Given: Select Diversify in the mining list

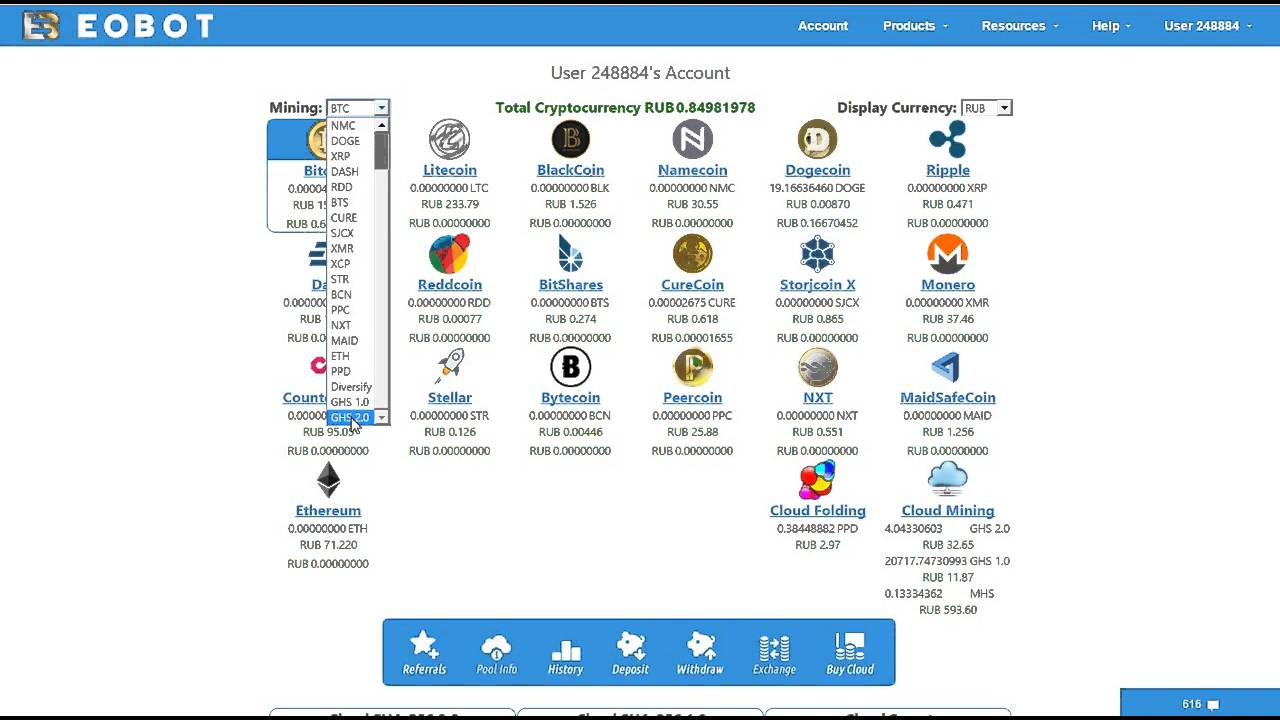Looking at the screenshot, I should pyautogui.click(x=351, y=387).
